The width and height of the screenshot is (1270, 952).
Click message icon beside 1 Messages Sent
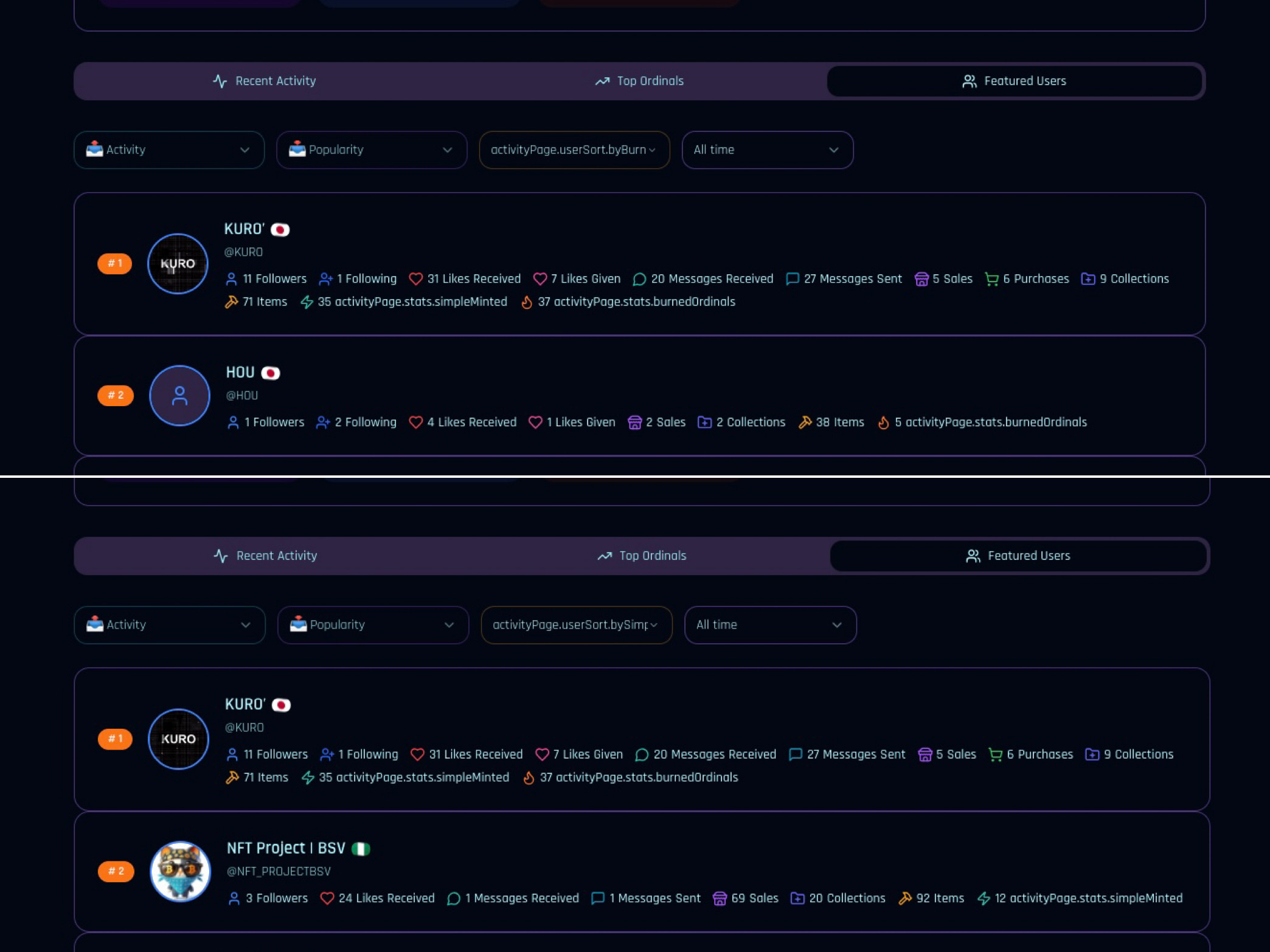coord(597,898)
